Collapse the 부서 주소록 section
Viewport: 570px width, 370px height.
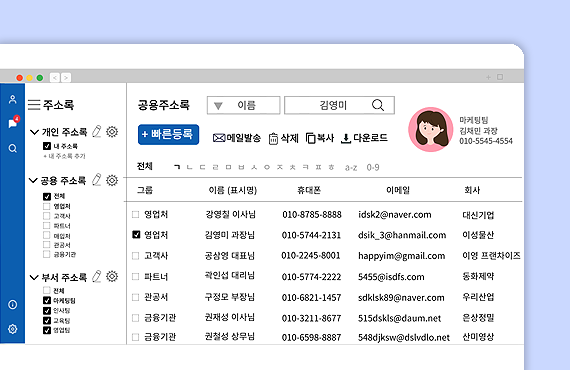pos(34,278)
